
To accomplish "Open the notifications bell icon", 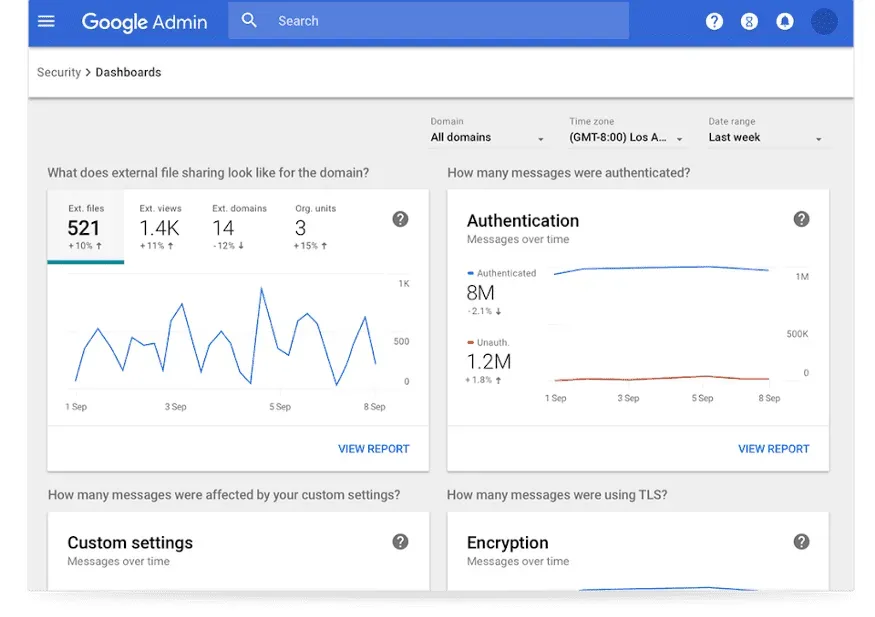I will [x=784, y=21].
